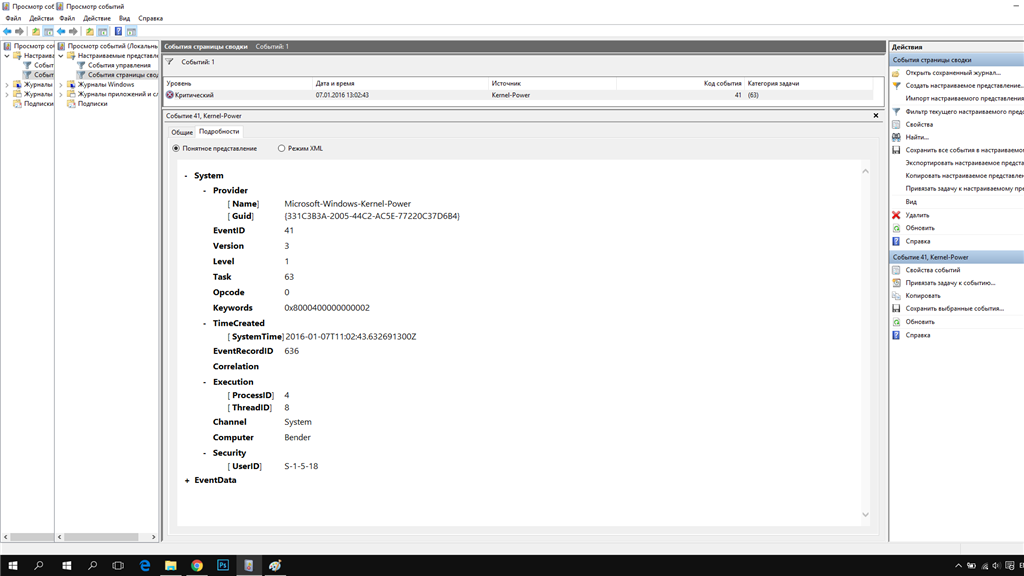Screen dimensions: 1024x576
Task: Open Microsoft Edge from the taskbar
Action: click(x=144, y=566)
